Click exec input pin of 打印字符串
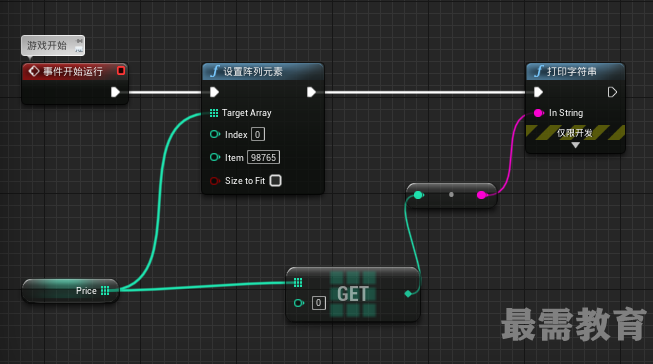The width and height of the screenshot is (653, 364). click(x=538, y=92)
